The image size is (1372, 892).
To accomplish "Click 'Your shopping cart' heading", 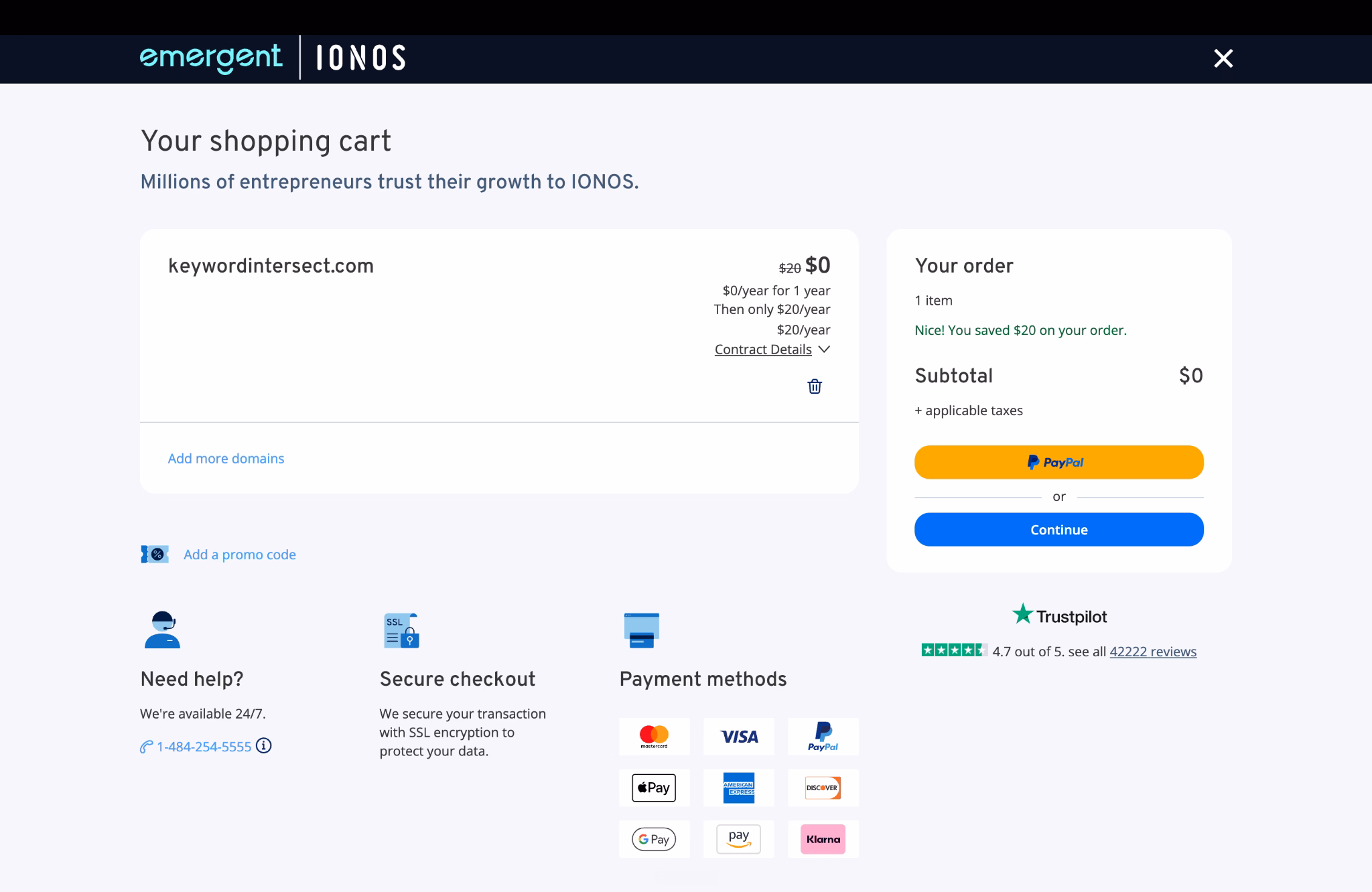I will [265, 141].
